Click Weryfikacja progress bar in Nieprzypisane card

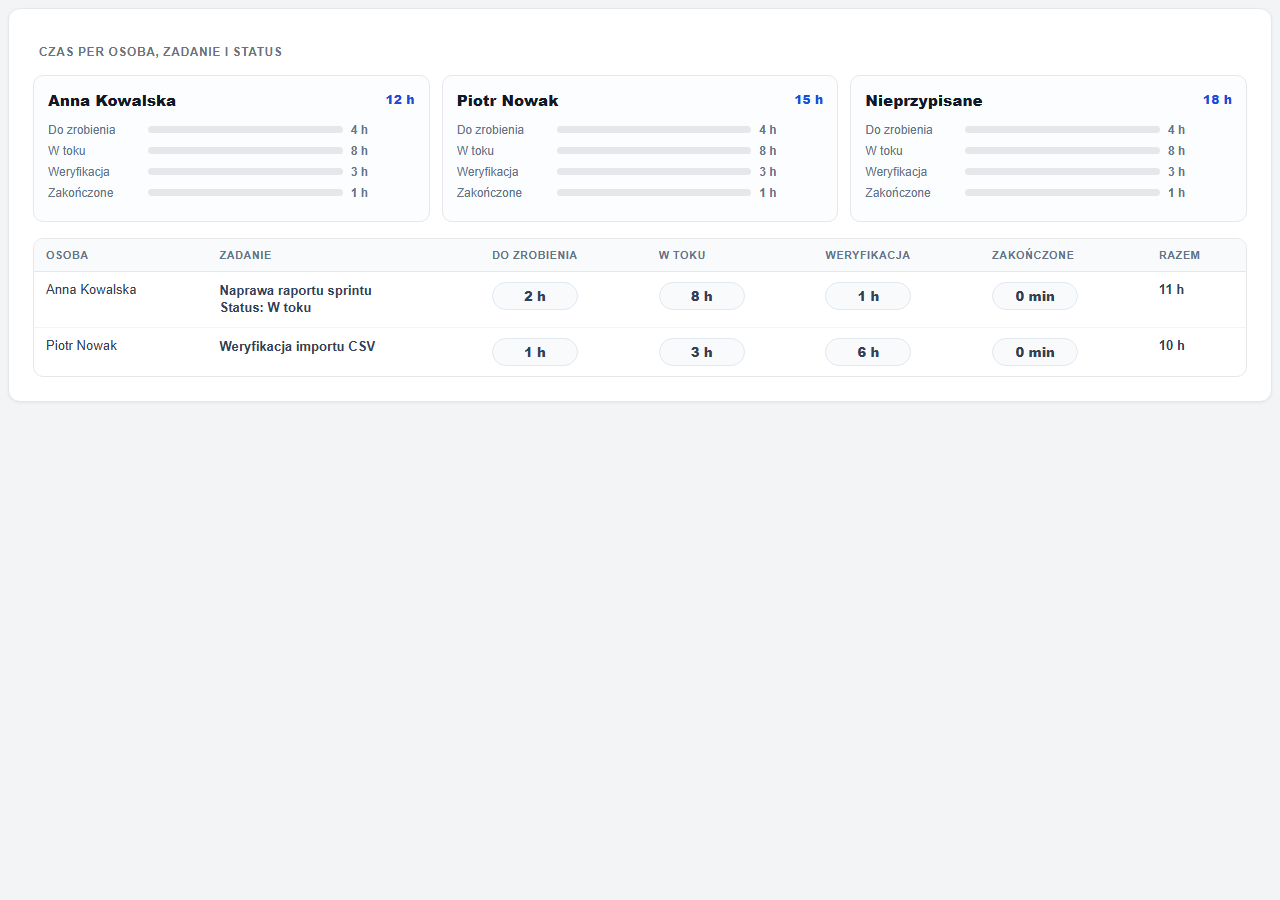pos(1062,172)
